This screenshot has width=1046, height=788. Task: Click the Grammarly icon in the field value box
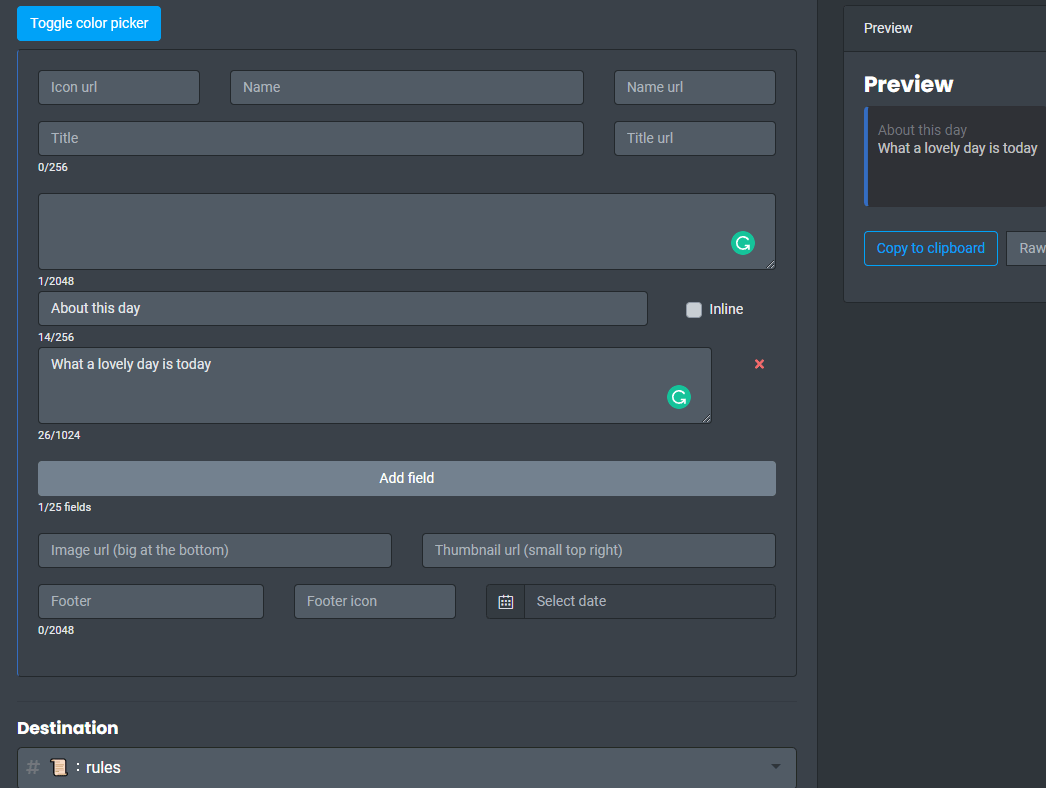679,397
